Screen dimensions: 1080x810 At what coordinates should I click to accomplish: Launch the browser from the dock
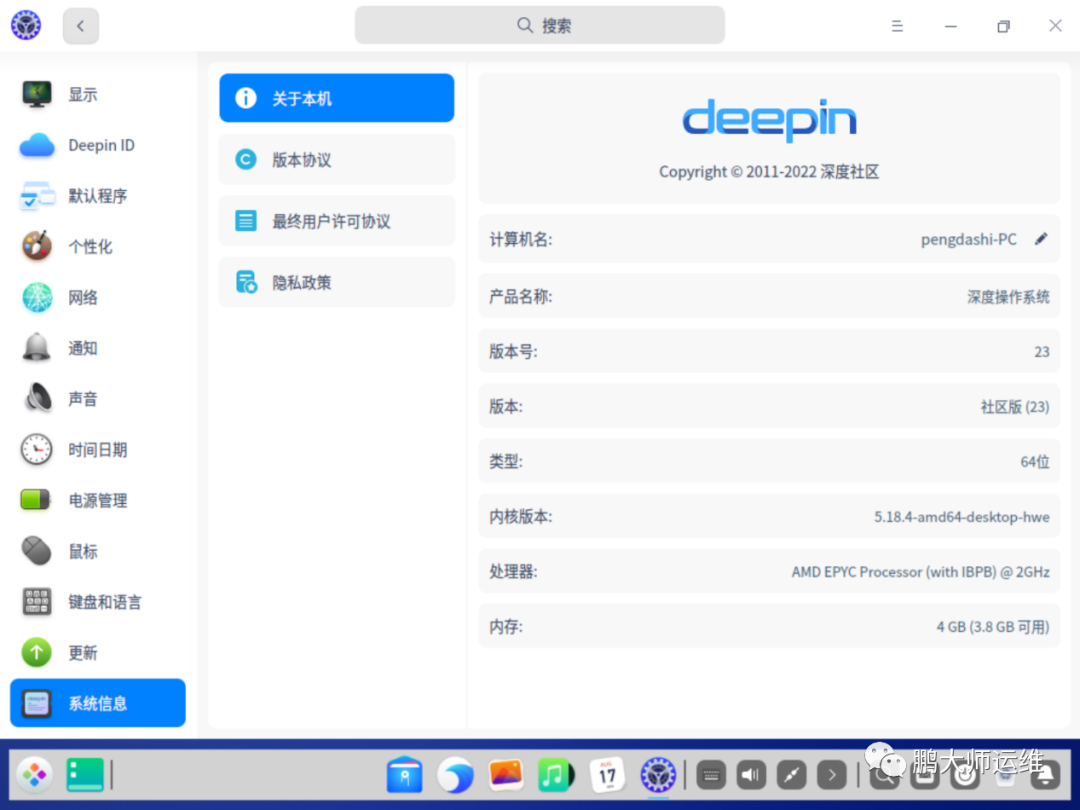coord(455,775)
